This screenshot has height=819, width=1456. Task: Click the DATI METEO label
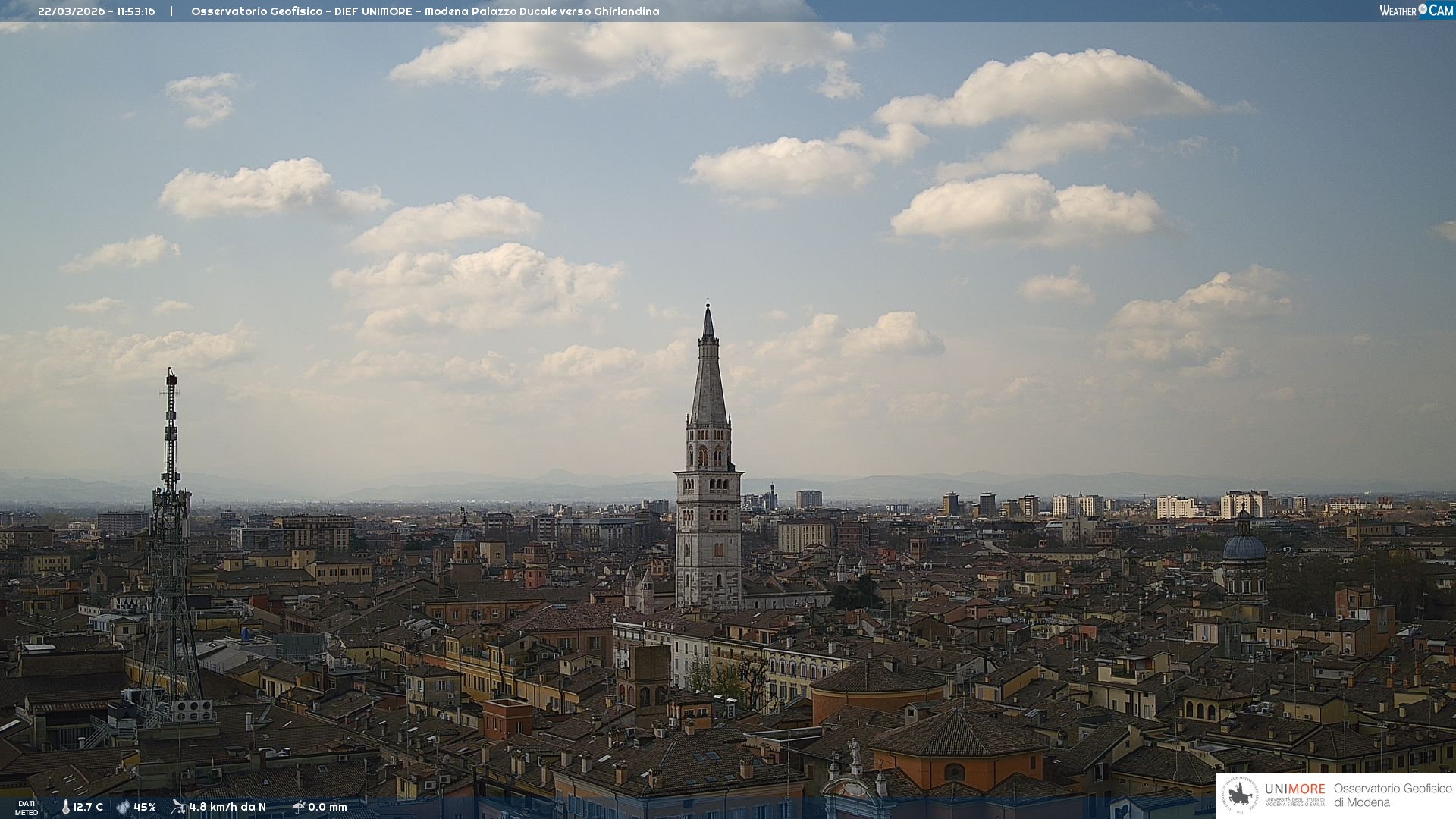coord(27,808)
